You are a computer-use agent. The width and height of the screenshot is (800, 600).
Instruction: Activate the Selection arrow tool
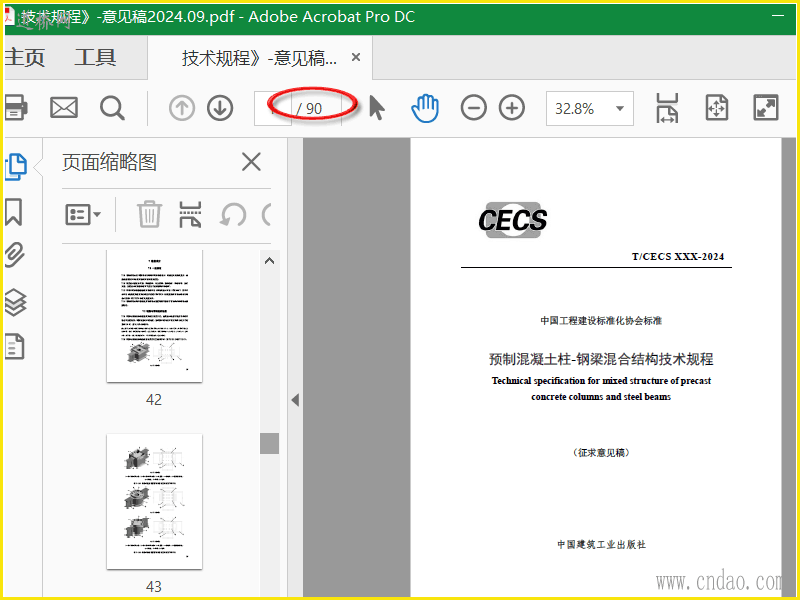pos(377,108)
